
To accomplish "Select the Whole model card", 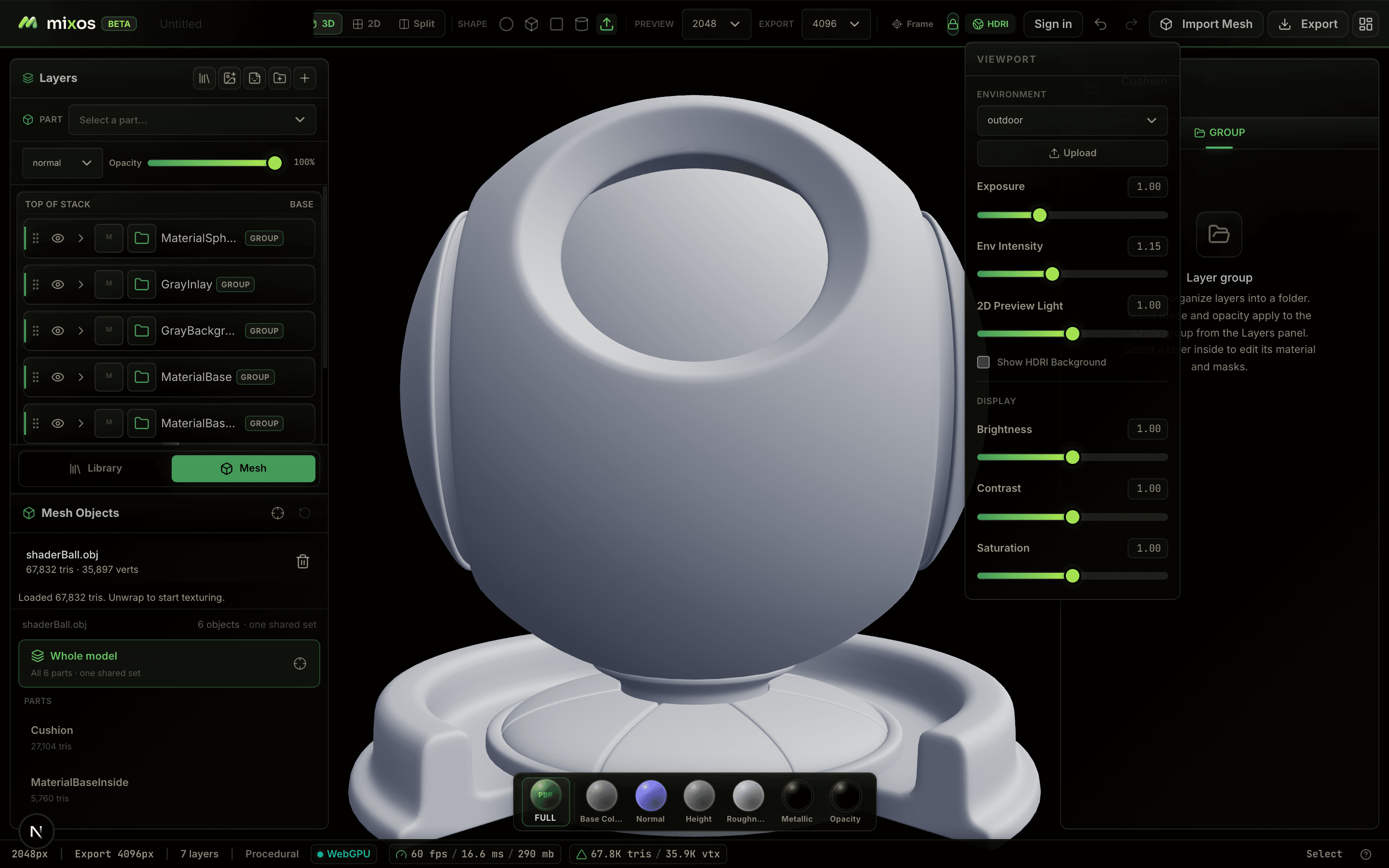I will 169,664.
